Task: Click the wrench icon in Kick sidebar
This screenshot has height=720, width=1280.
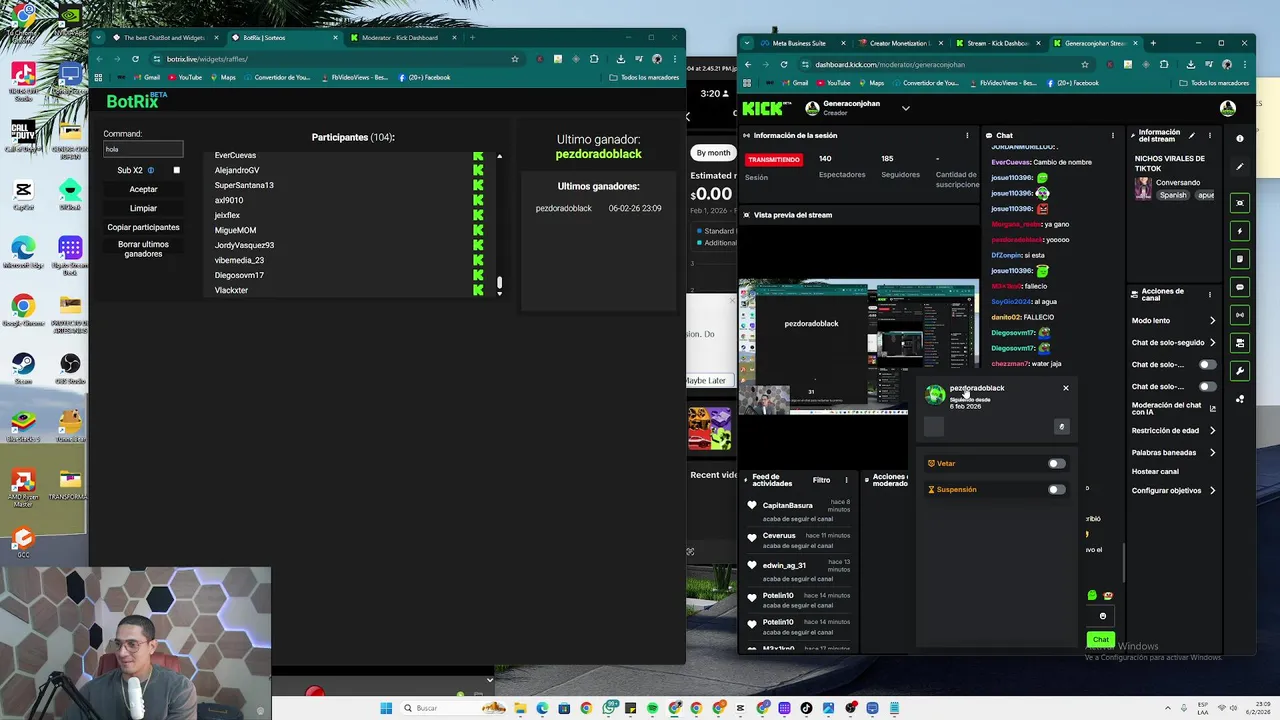Action: [1240, 371]
